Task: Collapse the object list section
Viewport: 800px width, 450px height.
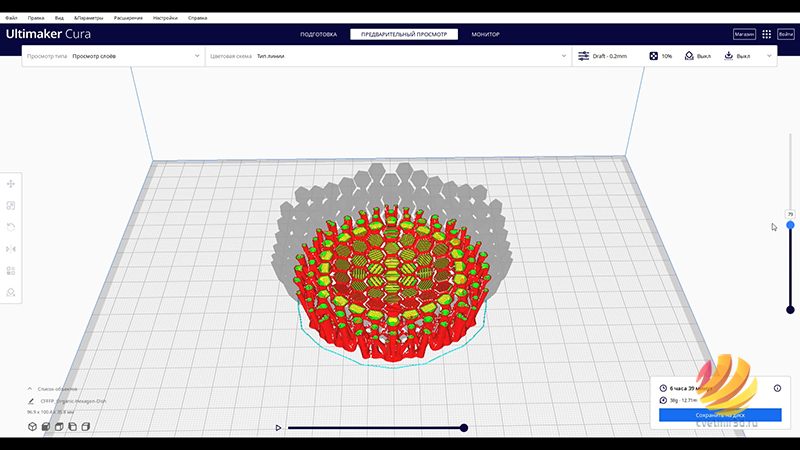Action: [x=30, y=389]
